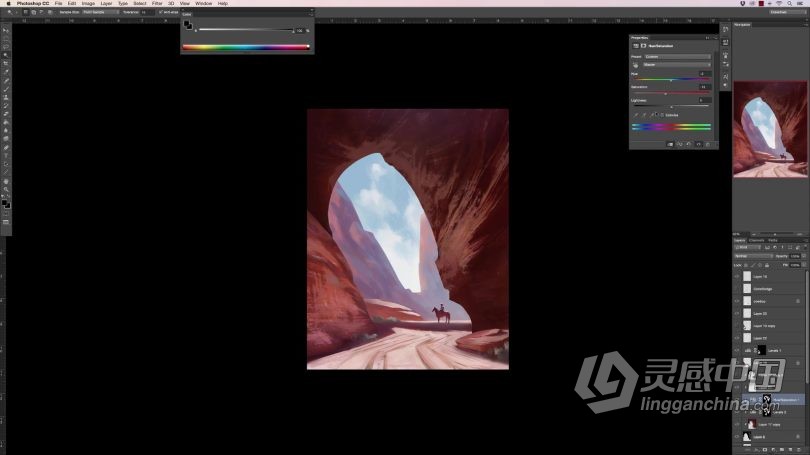
Task: Click the Add to Selection icon
Action: pyautogui.click(x=34, y=11)
